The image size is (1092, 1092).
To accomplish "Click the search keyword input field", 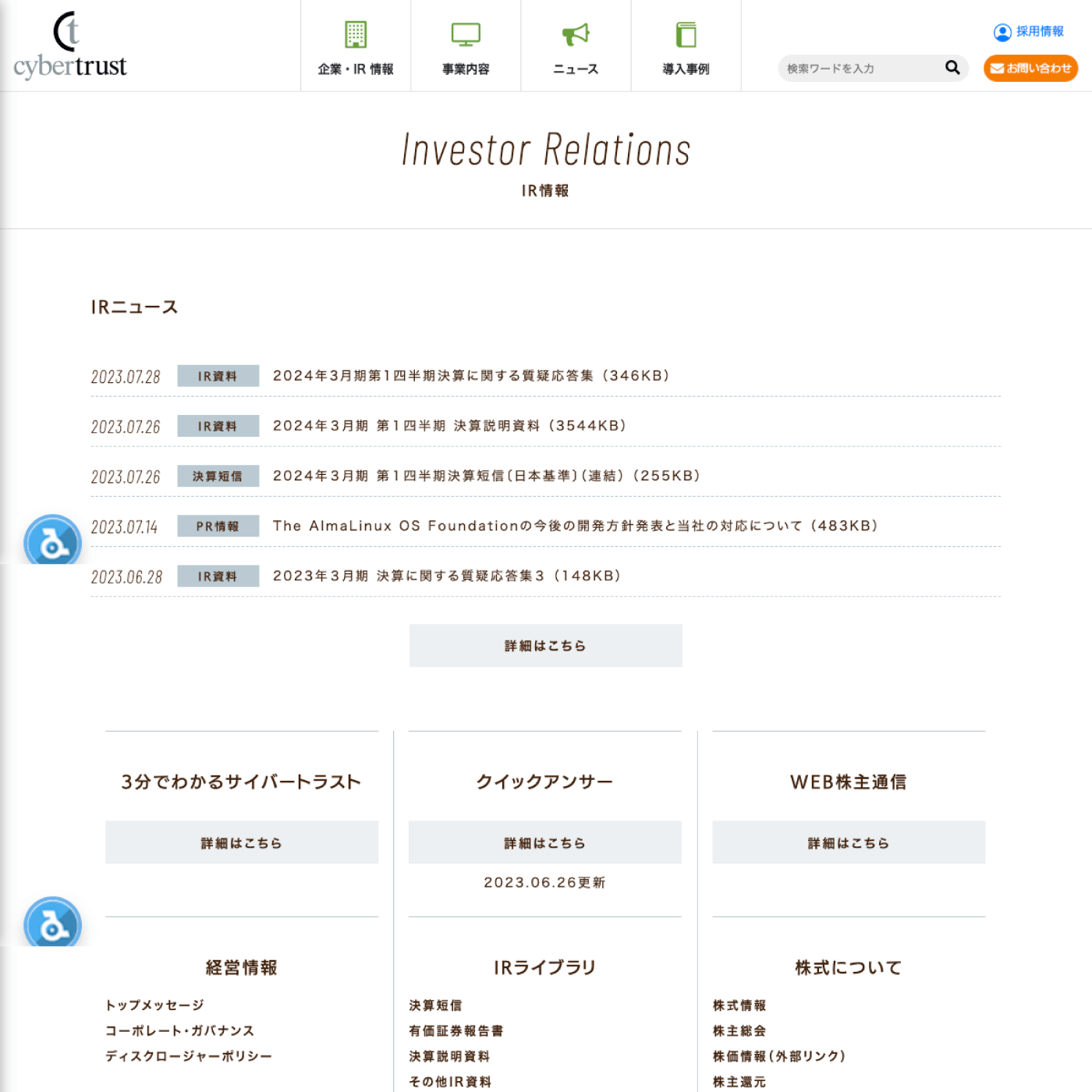I will coord(858,69).
